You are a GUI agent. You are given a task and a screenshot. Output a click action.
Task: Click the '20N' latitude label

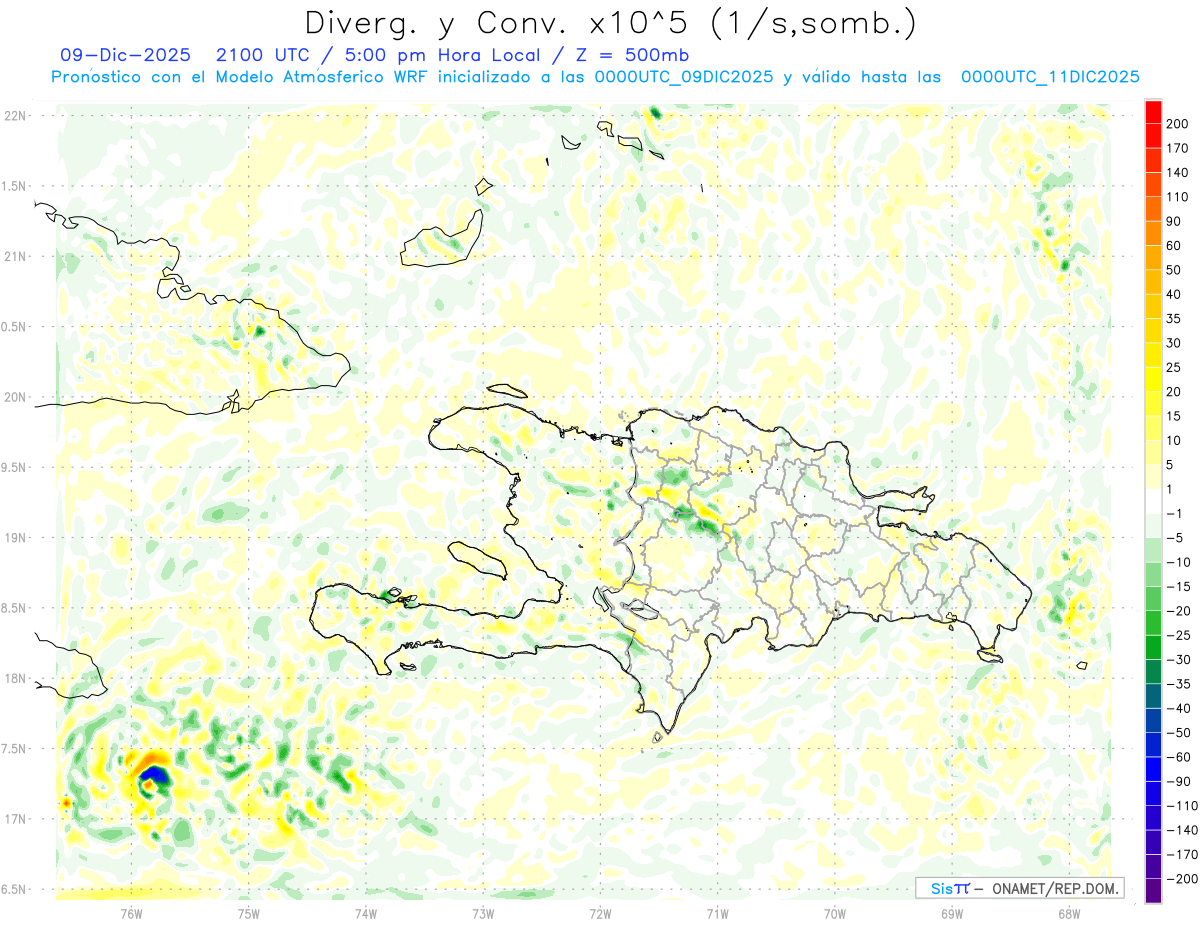pyautogui.click(x=15, y=397)
